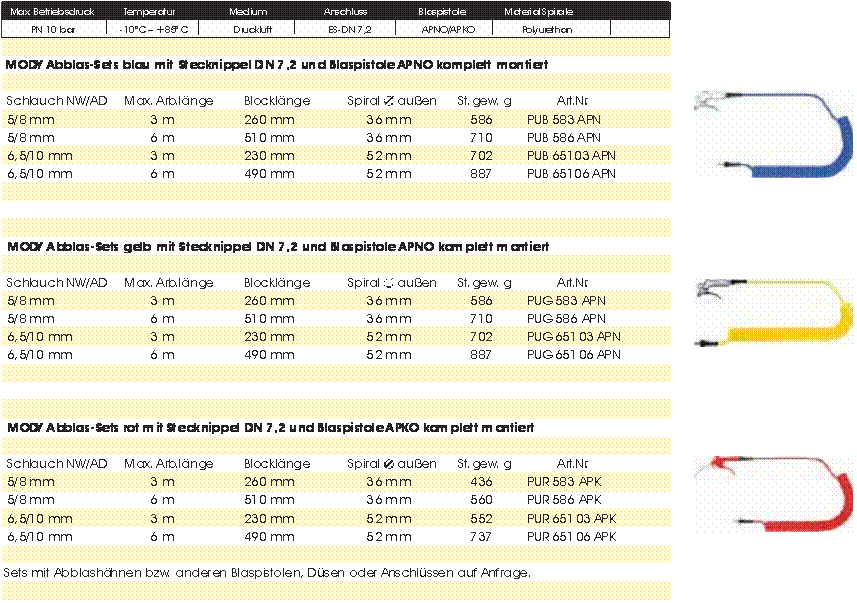Select article number PUG 651 06 APN

(x=574, y=355)
